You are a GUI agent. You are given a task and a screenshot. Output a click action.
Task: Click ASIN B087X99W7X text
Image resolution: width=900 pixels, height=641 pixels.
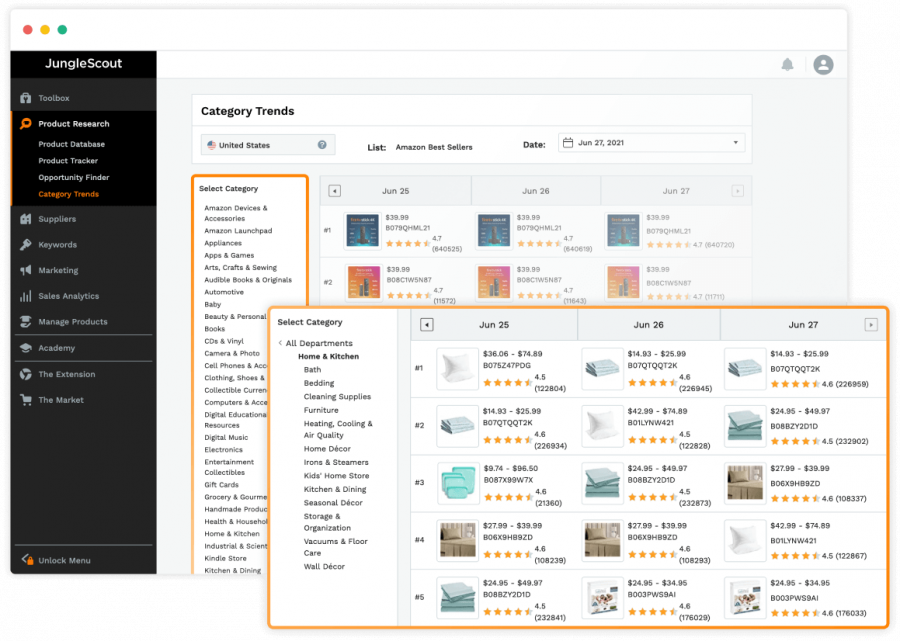(509, 480)
